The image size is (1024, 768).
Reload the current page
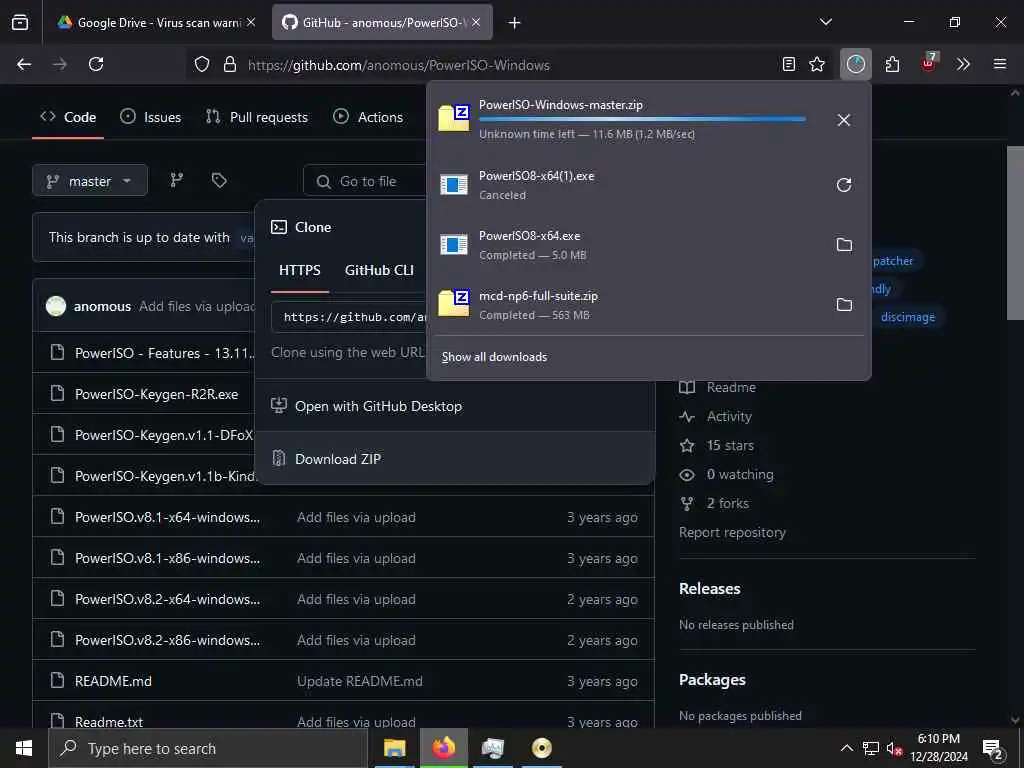[x=96, y=64]
